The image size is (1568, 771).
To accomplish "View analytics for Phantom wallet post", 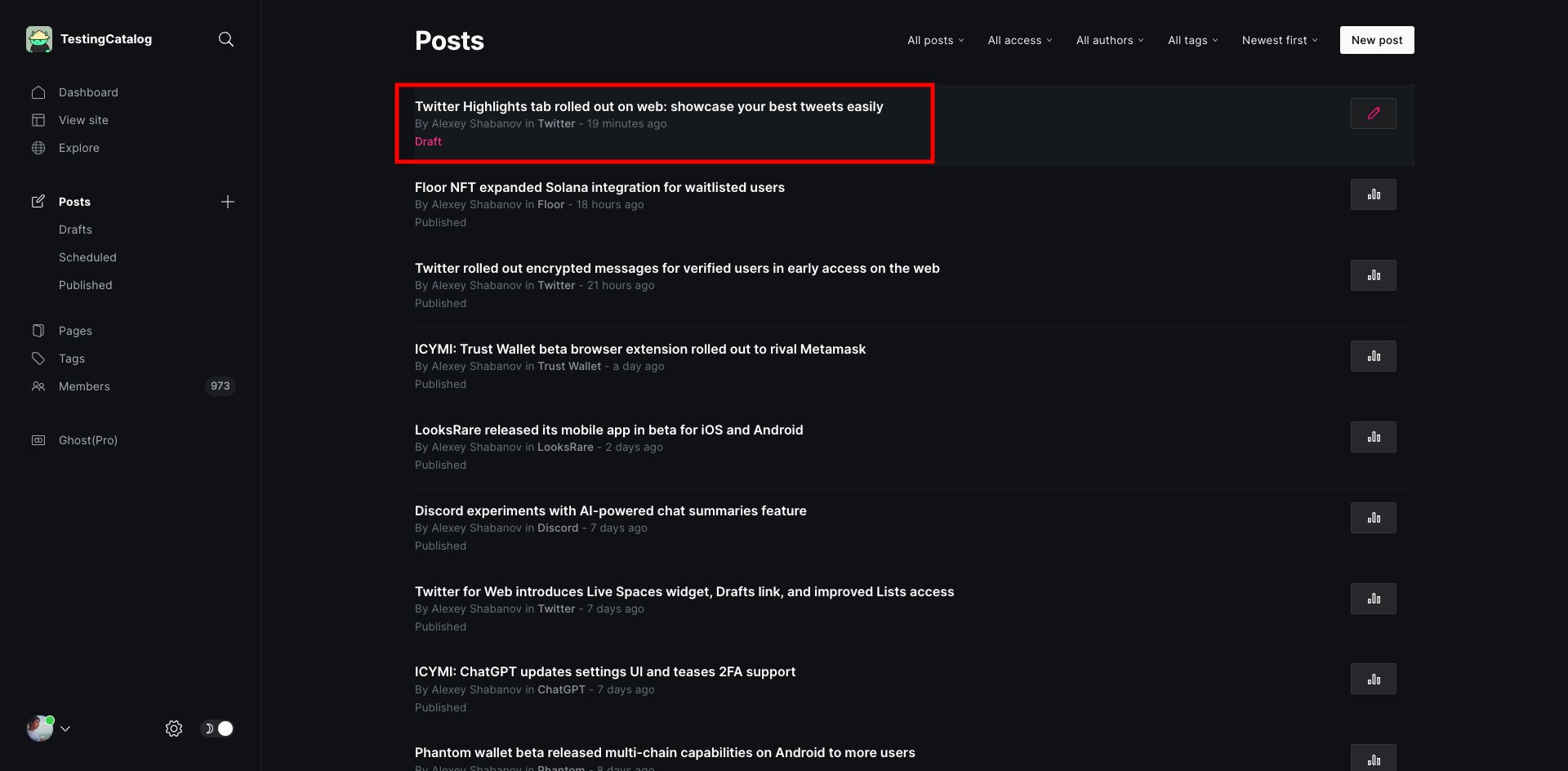I will [x=1374, y=758].
